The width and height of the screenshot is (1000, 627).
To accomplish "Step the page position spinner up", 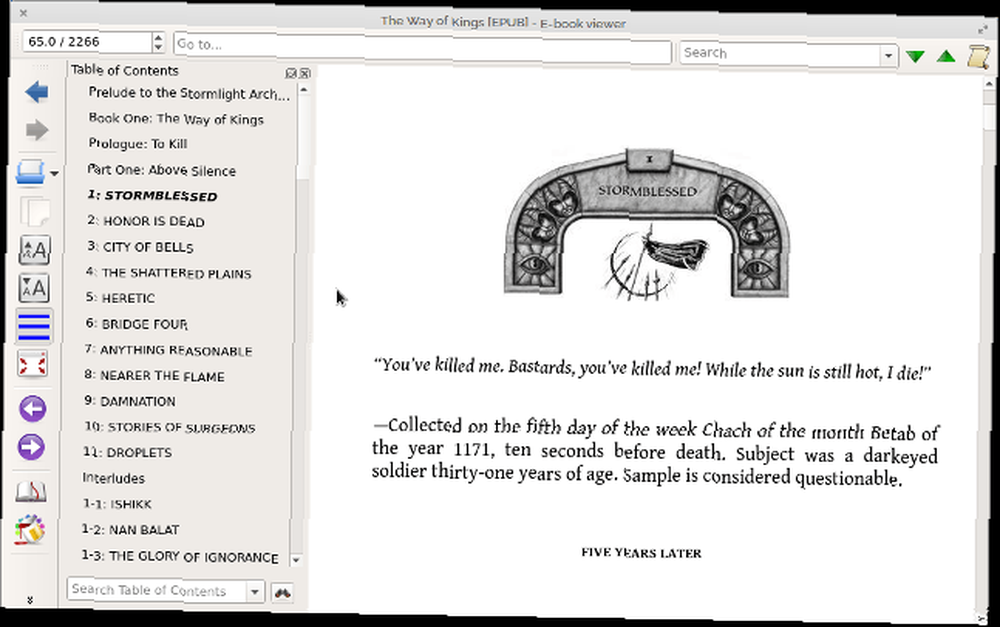I will tap(158, 38).
